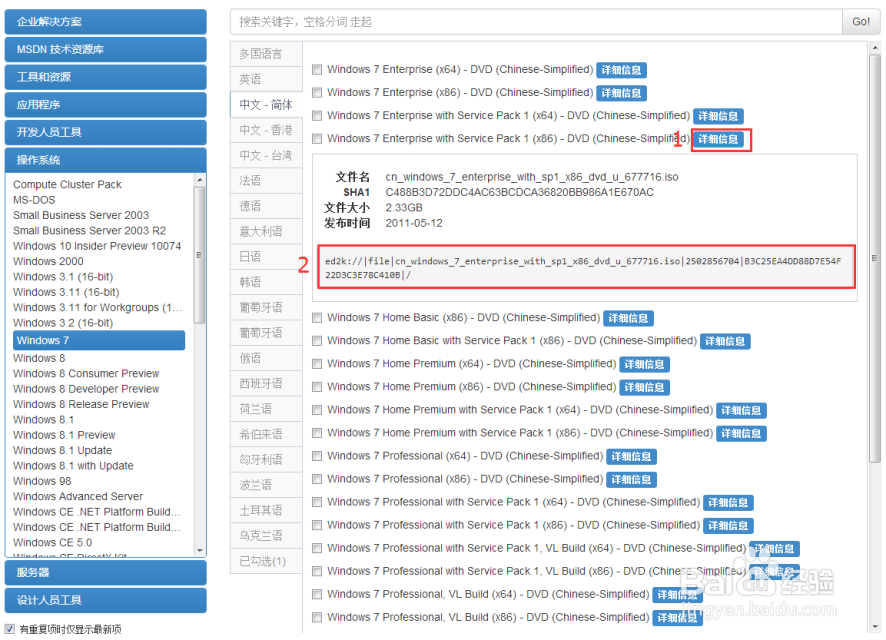This screenshot has width=886, height=640.
Task: Select Compute Cluster Pack in OS list
Action: click(x=67, y=184)
